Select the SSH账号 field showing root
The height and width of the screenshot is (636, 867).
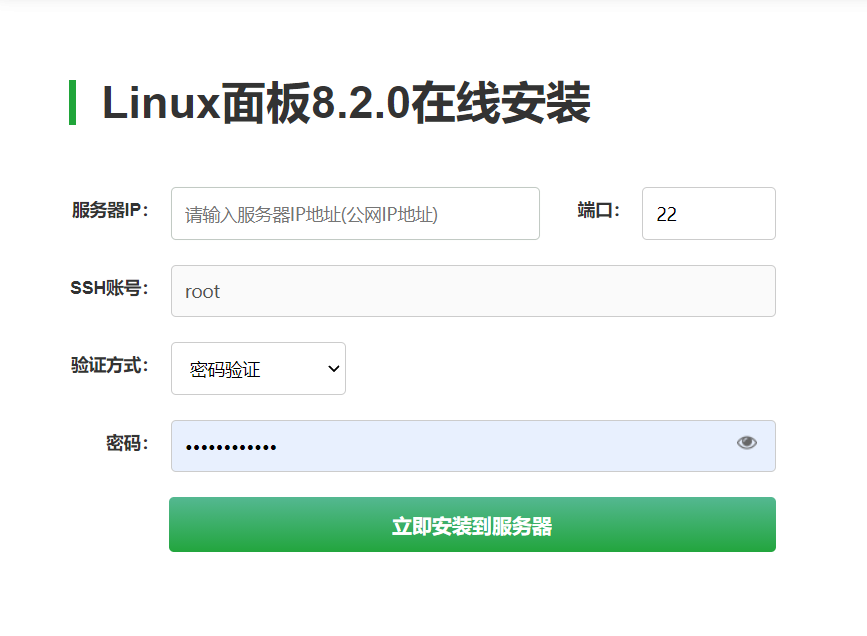[473, 291]
